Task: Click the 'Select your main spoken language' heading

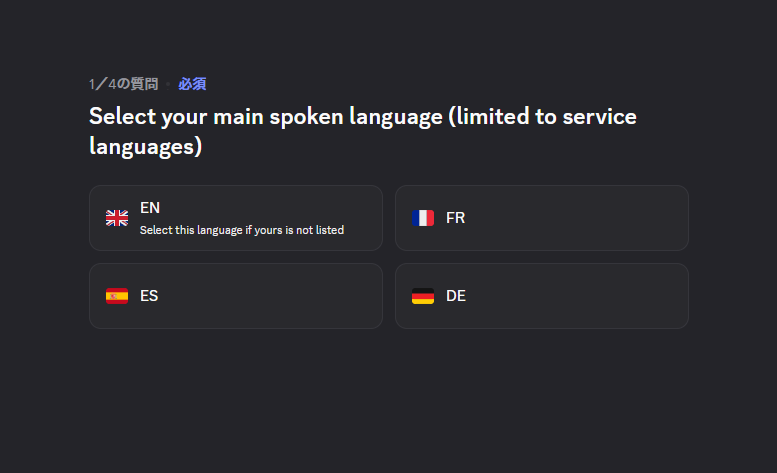Action: click(266, 117)
